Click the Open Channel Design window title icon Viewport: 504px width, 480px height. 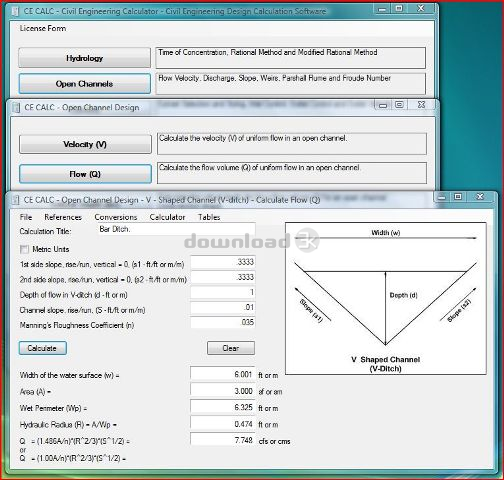16,108
